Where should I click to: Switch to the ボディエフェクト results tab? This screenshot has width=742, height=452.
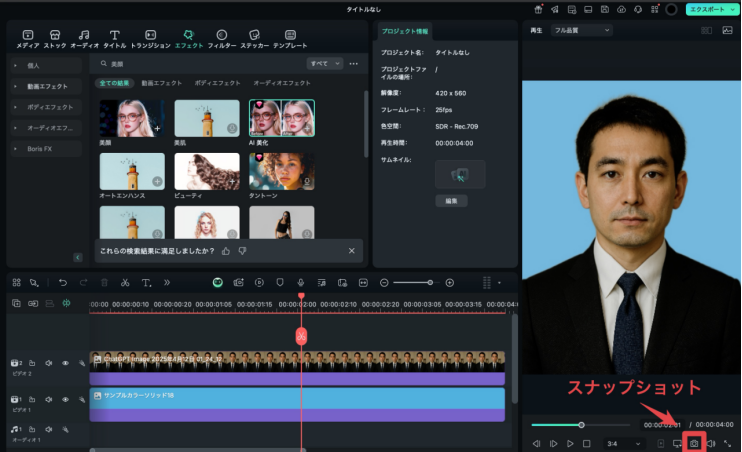[217, 82]
